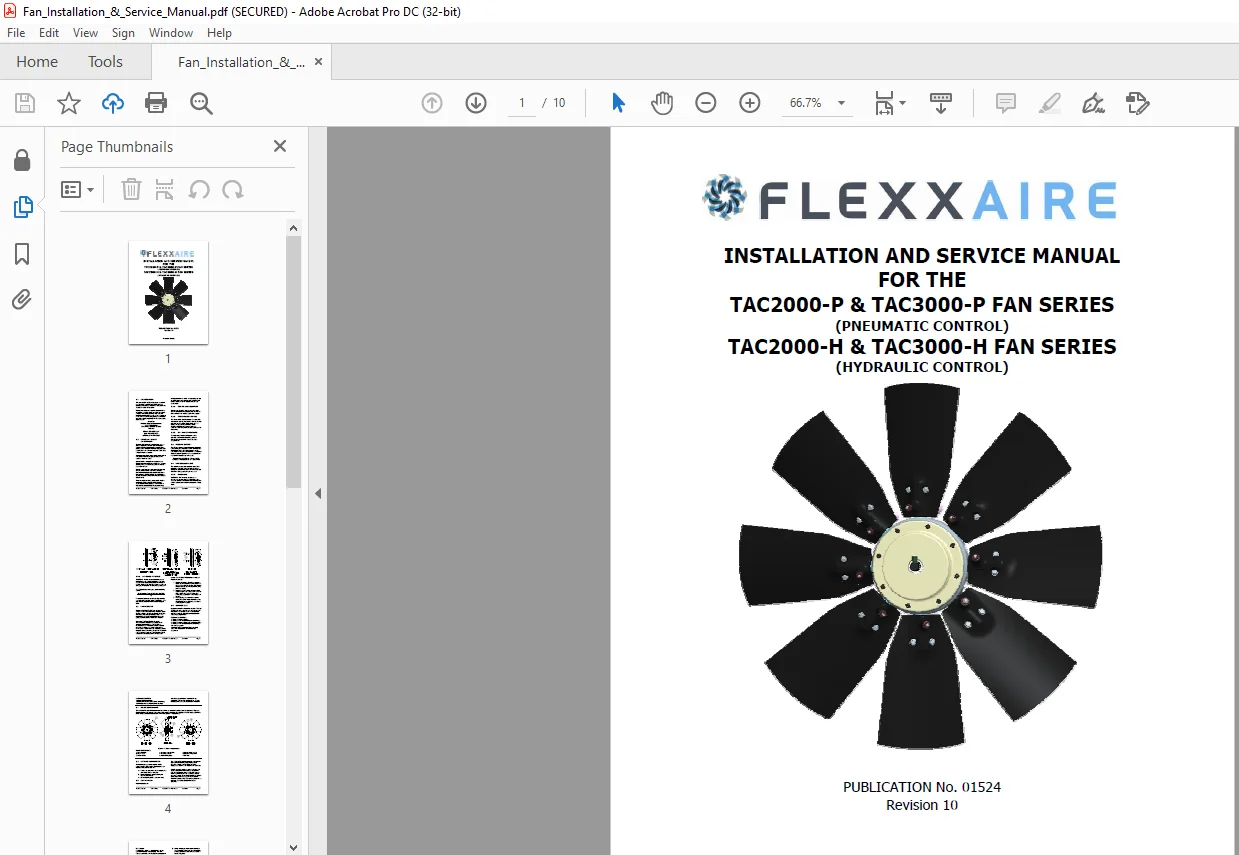Click the insert page break icon
This screenshot has width=1239, height=855.
pos(165,189)
